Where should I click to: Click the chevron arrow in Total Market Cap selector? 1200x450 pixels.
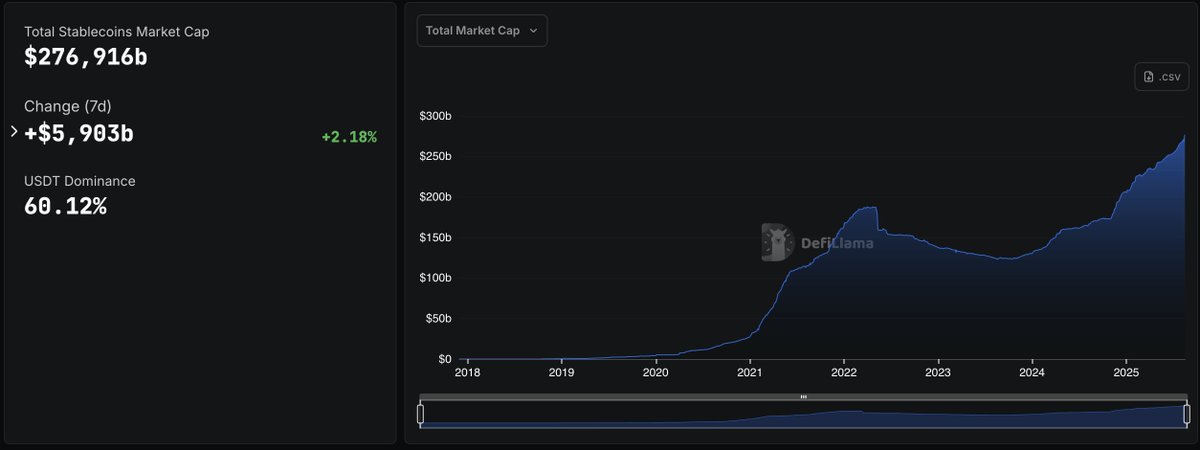[533, 31]
